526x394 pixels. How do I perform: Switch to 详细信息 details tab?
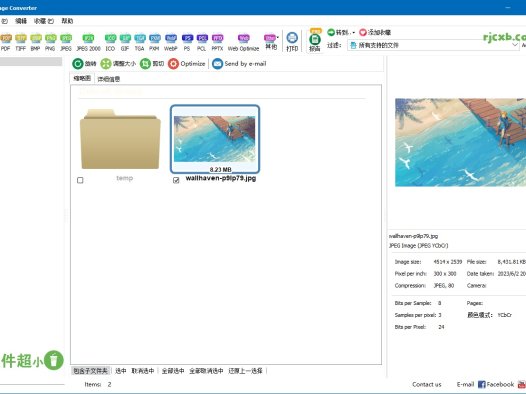(109, 79)
